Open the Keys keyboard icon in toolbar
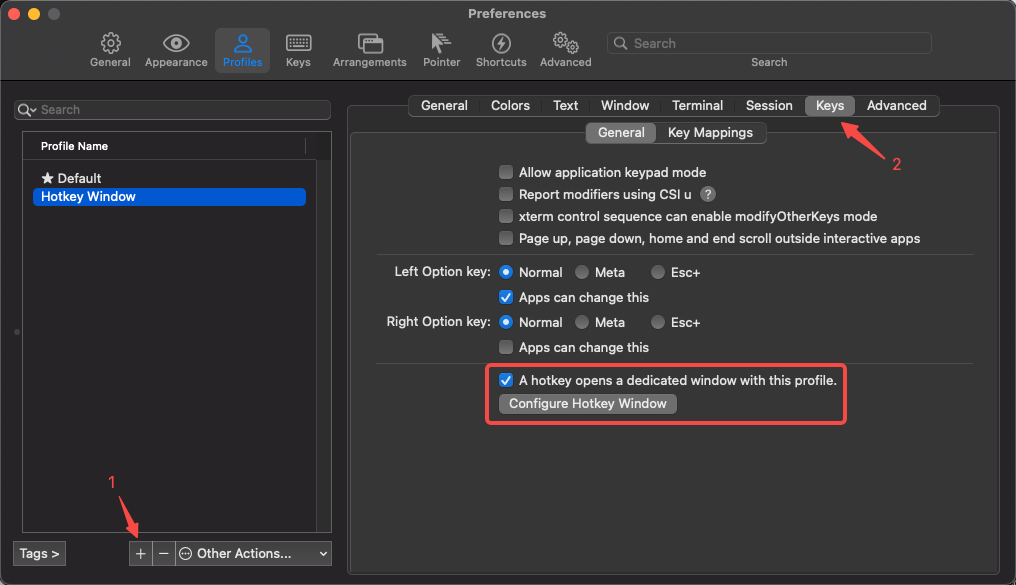This screenshot has height=585, width=1016. pos(298,44)
